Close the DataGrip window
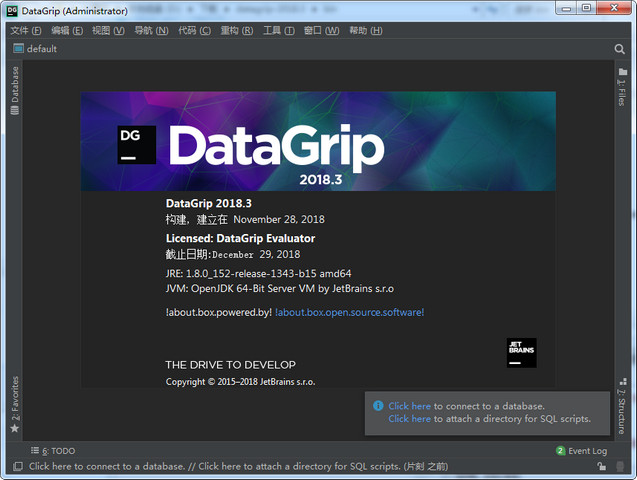 [x=614, y=8]
